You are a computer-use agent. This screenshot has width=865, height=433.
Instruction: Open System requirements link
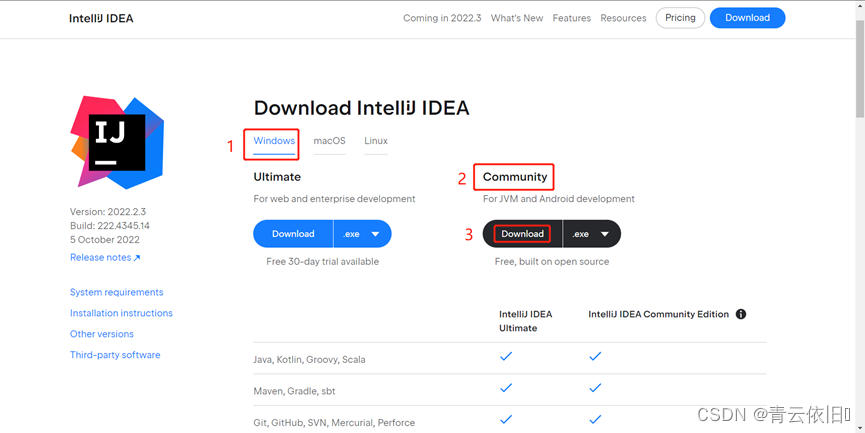point(116,292)
